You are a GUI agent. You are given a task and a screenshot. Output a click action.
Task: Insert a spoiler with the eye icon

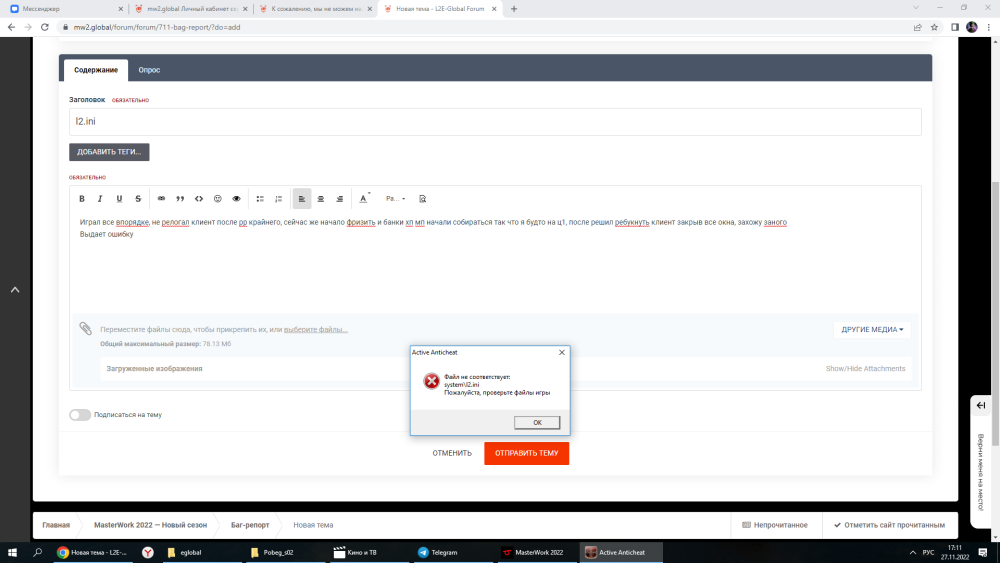[237, 199]
